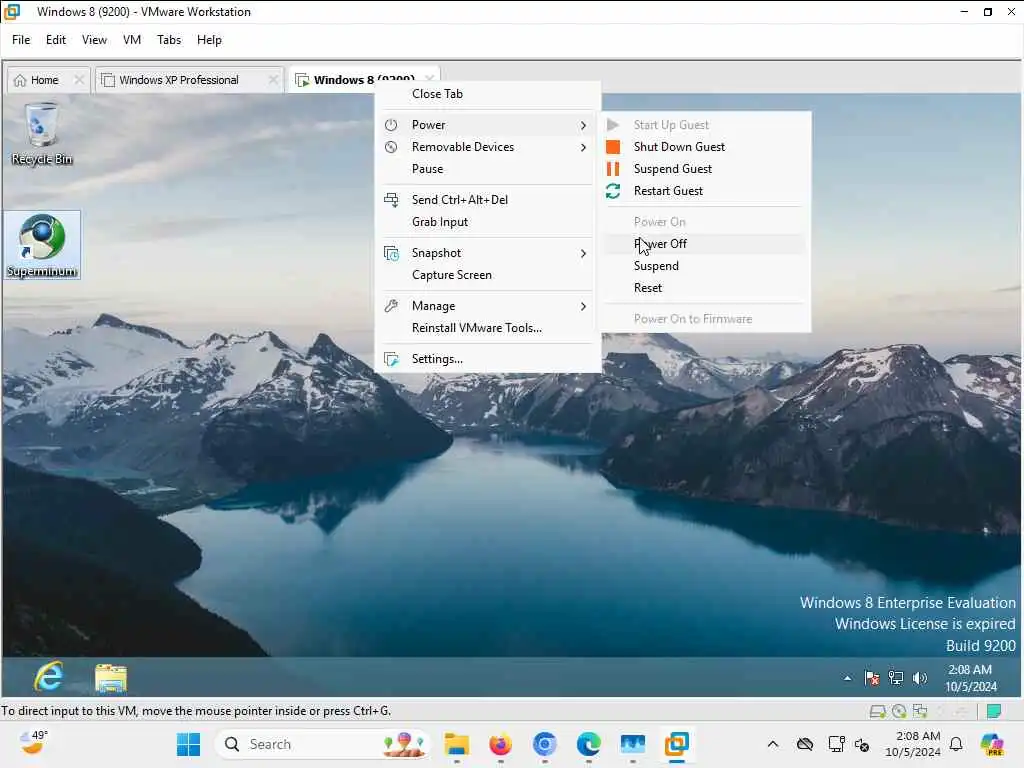Image resolution: width=1024 pixels, height=768 pixels.
Task: Click the VMware Workstation title bar logo
Action: [12, 11]
